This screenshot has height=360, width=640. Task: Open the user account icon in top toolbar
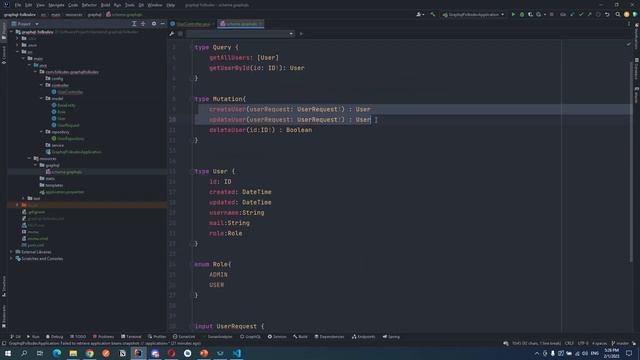click(420, 14)
